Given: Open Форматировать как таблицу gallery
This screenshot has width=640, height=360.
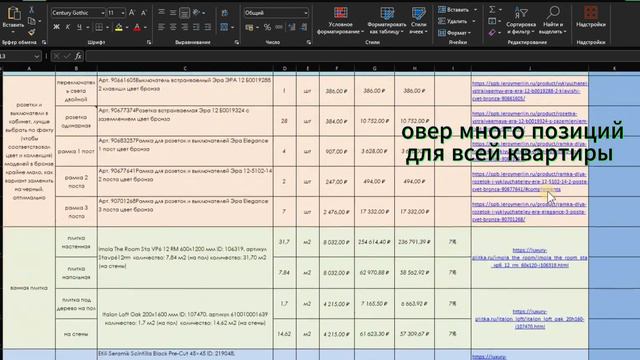Looking at the screenshot, I should coord(386,20).
